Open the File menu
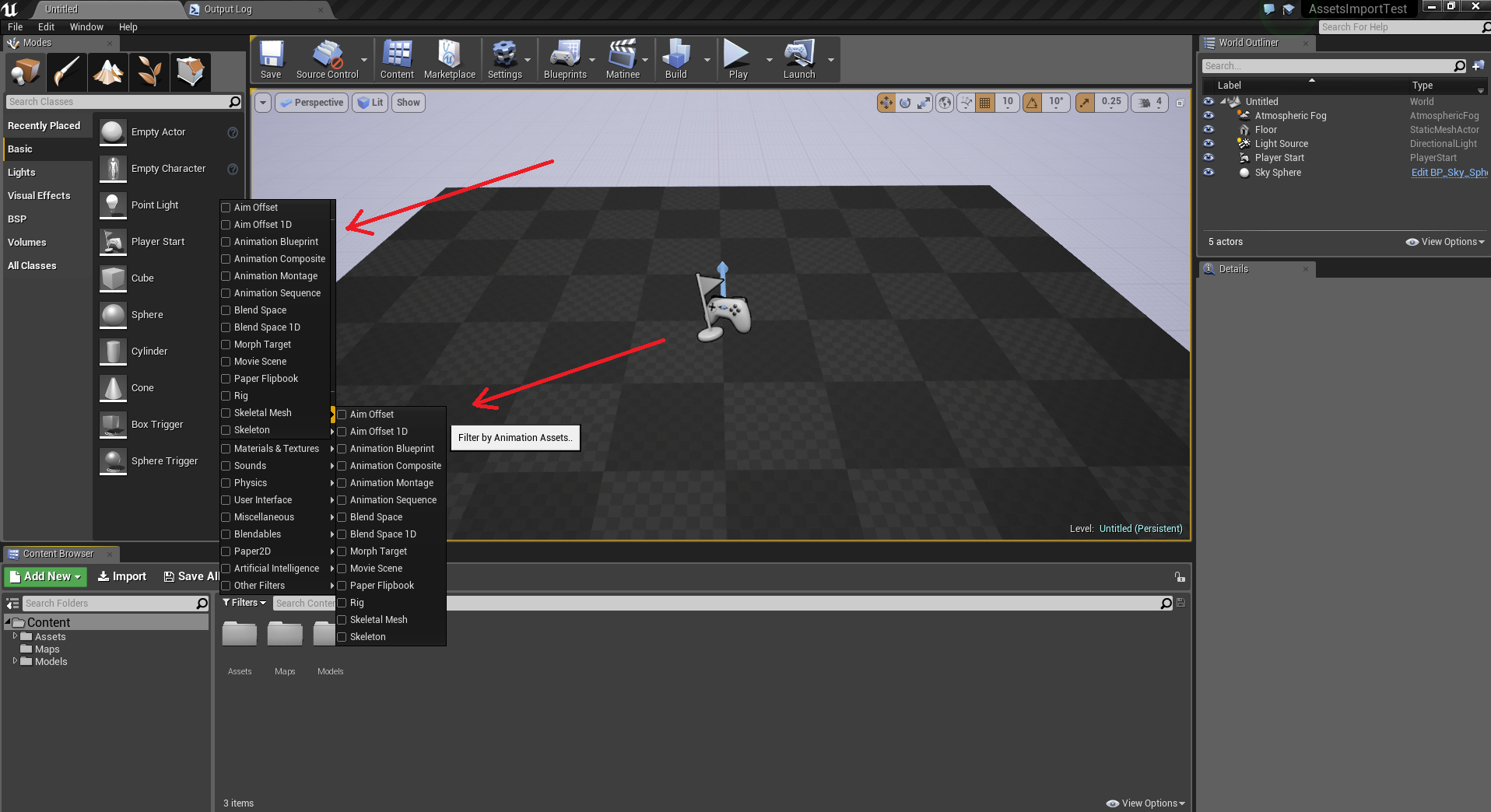The width and height of the screenshot is (1491, 812). (x=15, y=26)
